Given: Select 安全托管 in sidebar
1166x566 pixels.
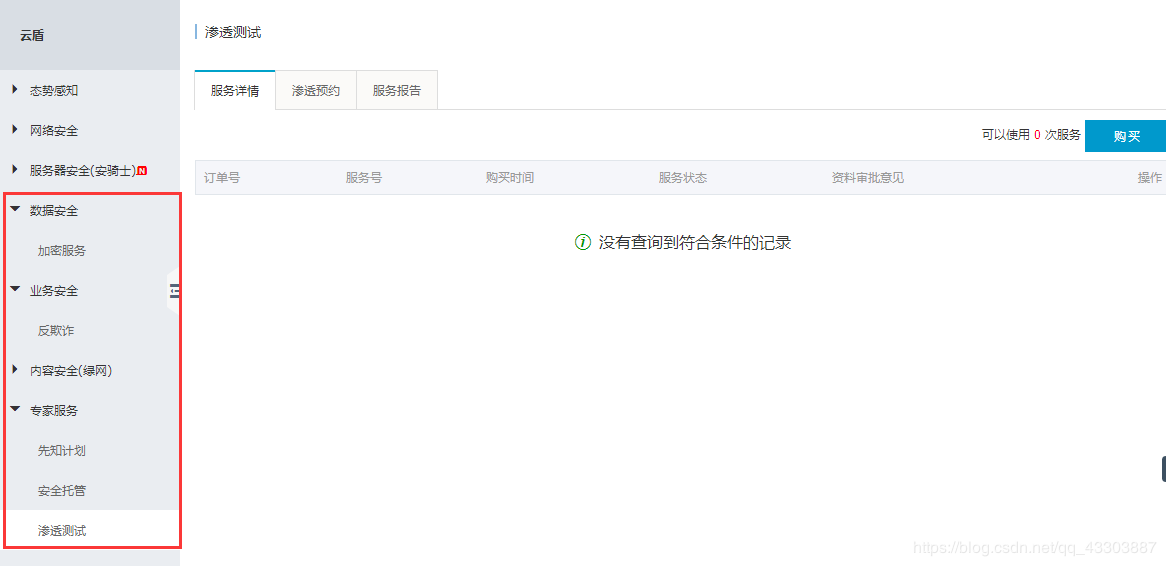Looking at the screenshot, I should pos(62,491).
